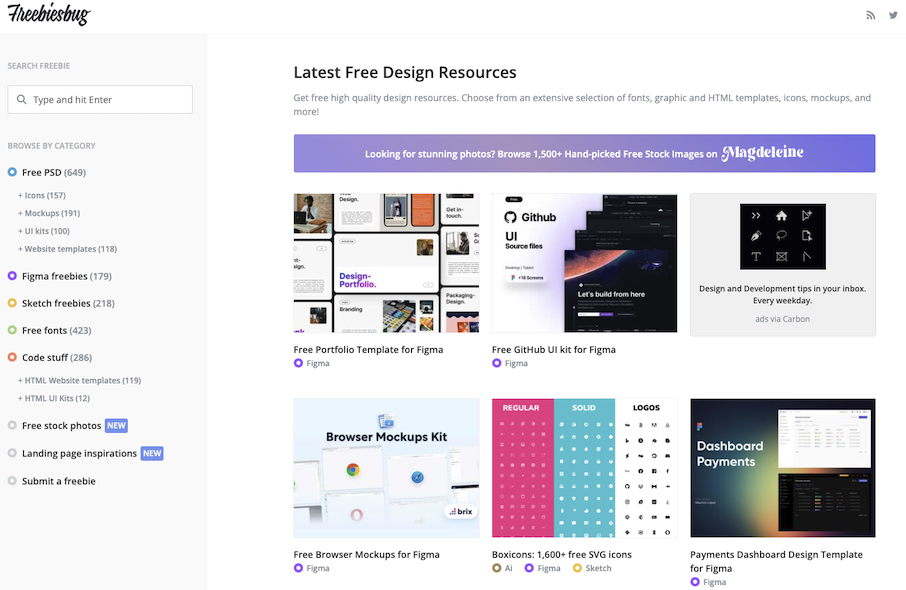The width and height of the screenshot is (906, 590).
Task: Click the Sketch tag under Boxicons
Action: click(x=592, y=568)
